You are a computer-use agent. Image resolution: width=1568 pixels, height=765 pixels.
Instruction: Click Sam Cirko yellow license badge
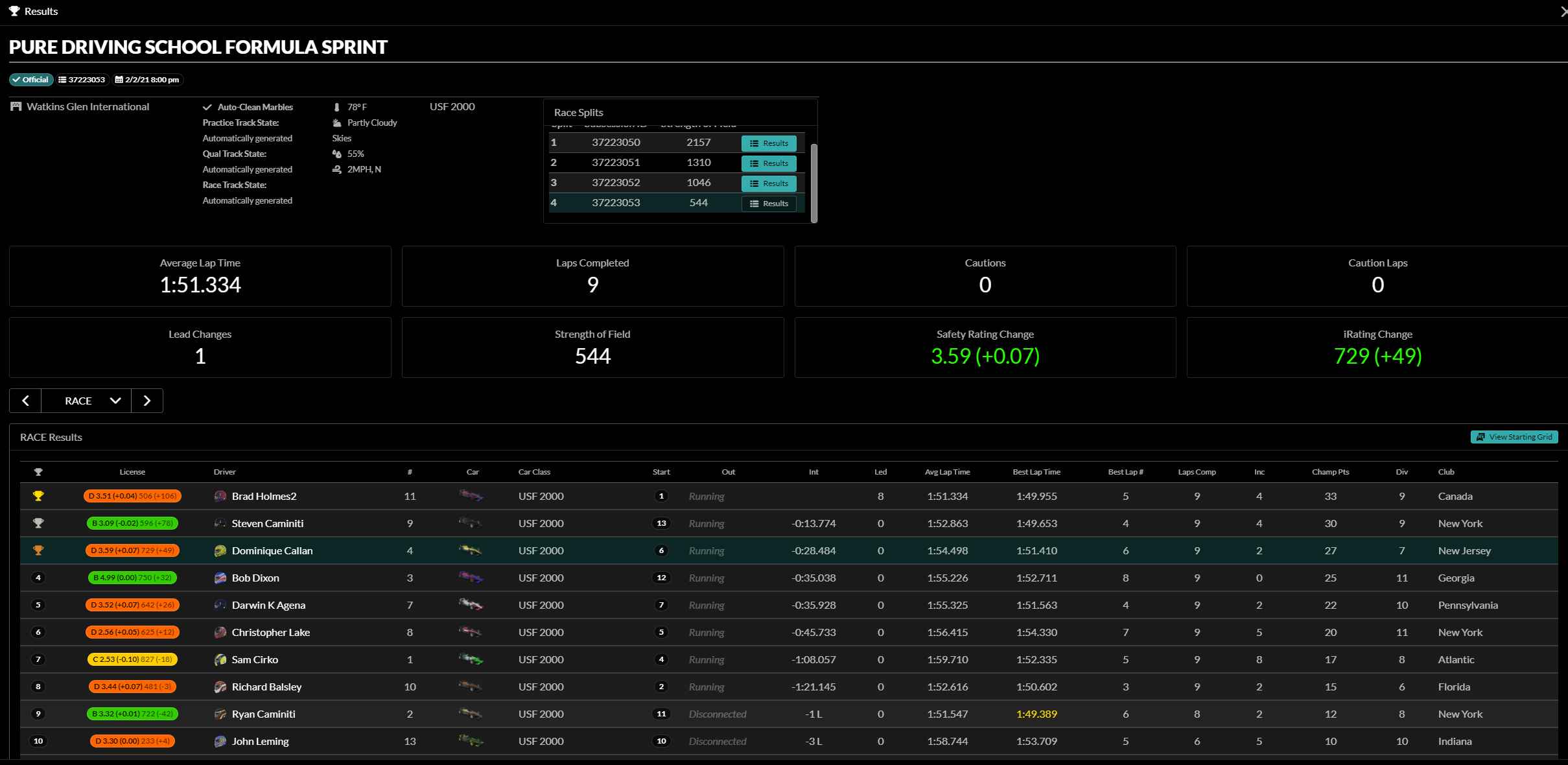tap(132, 659)
